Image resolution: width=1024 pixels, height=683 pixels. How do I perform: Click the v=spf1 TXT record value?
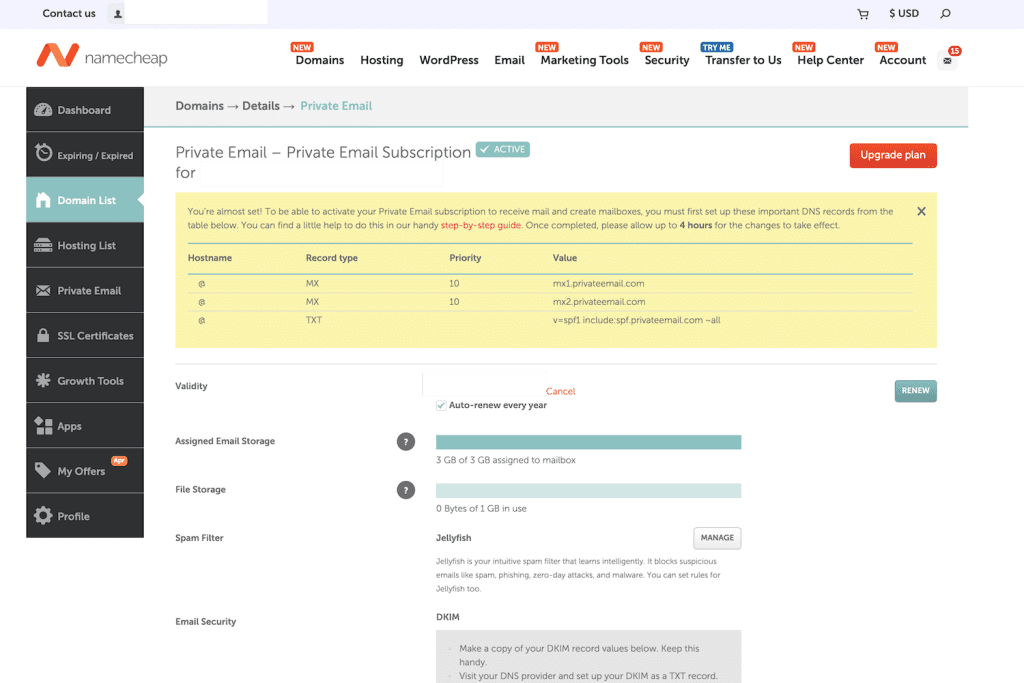point(637,320)
